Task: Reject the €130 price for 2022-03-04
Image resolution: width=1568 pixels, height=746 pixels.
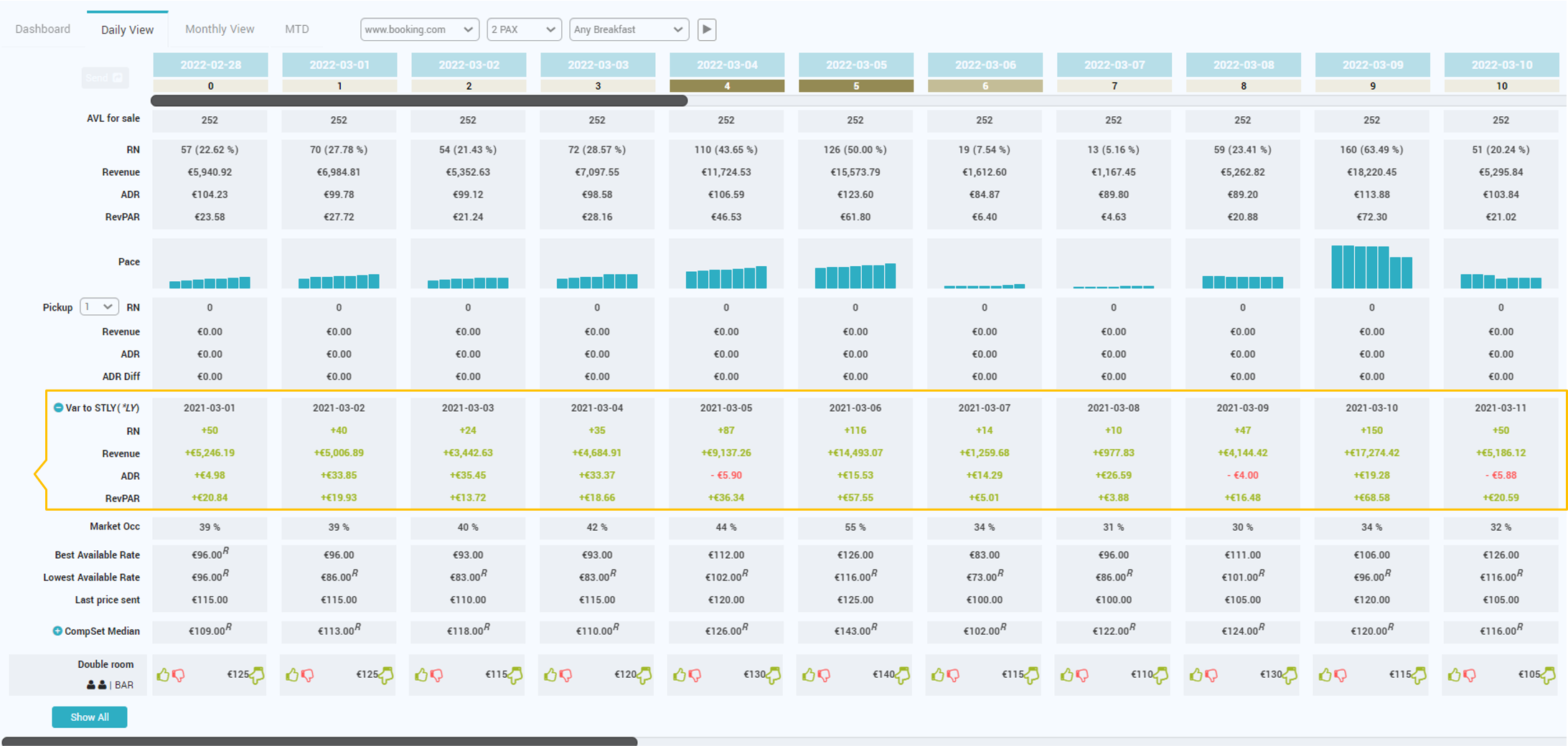Action: point(695,675)
